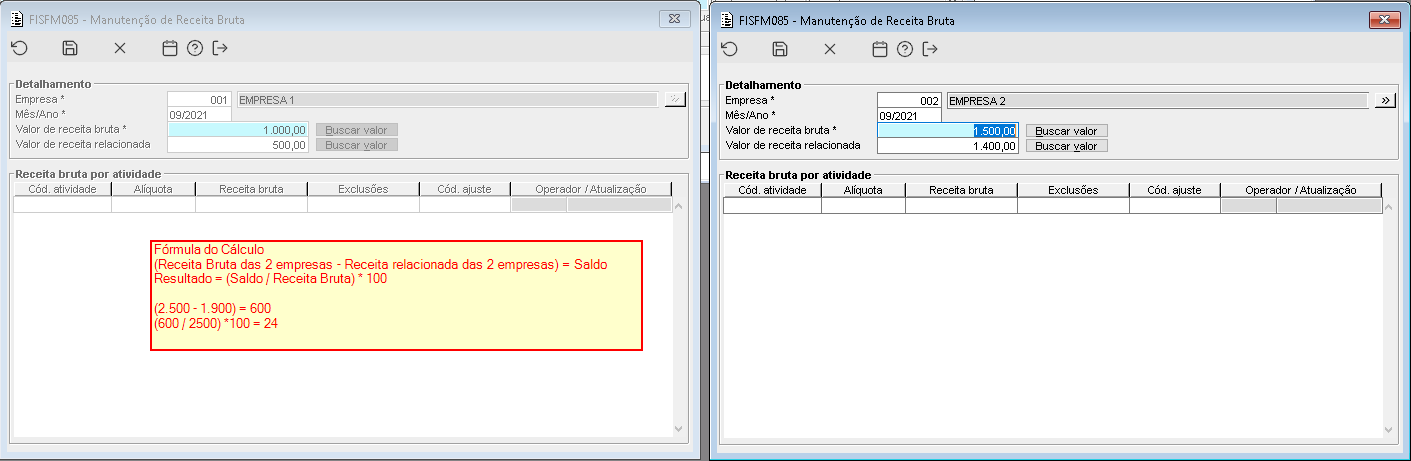This screenshot has height=461, width=1411.
Task: Open the calendar icon in left window toolbar
Action: (x=170, y=48)
